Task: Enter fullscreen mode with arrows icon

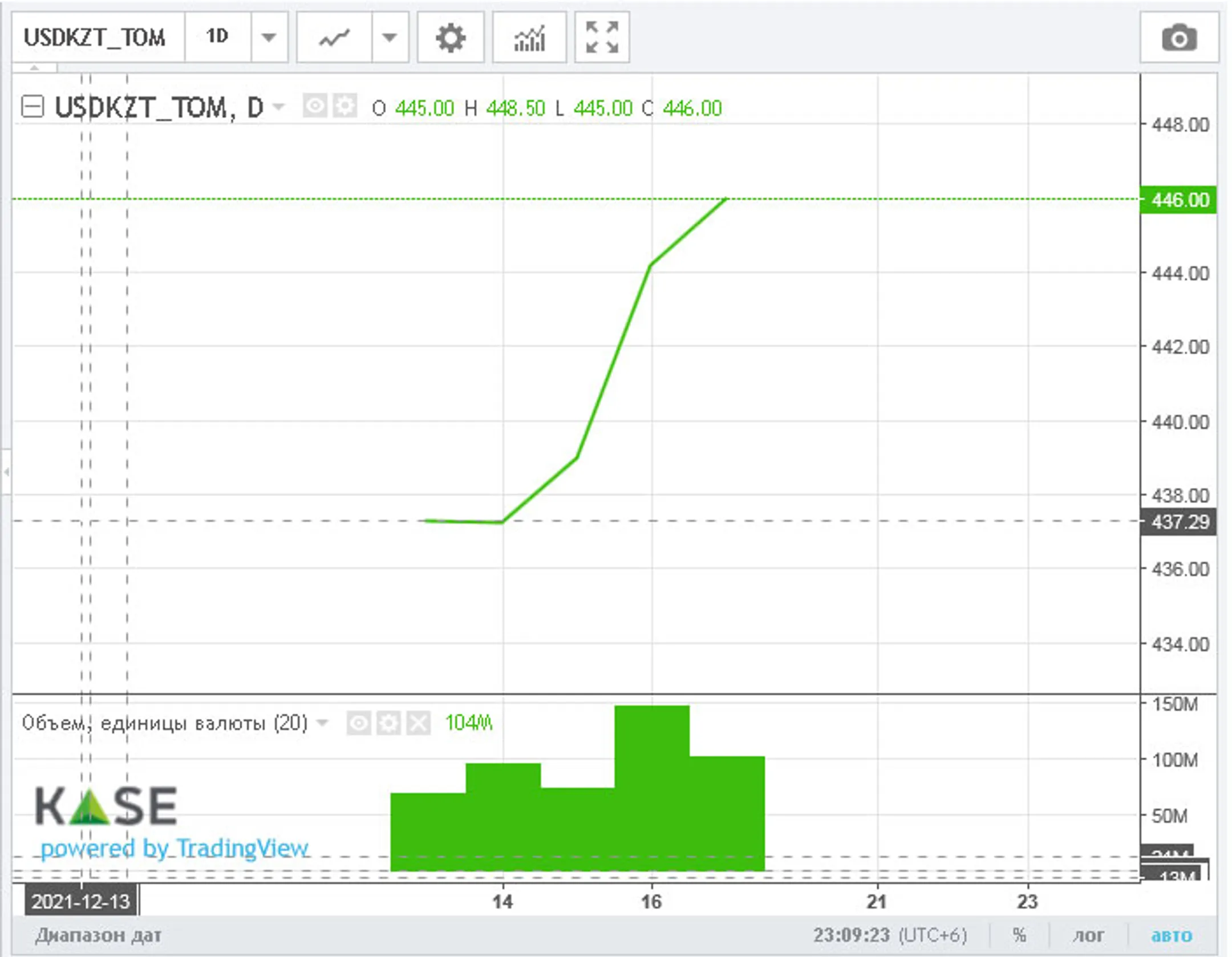Action: tap(602, 38)
